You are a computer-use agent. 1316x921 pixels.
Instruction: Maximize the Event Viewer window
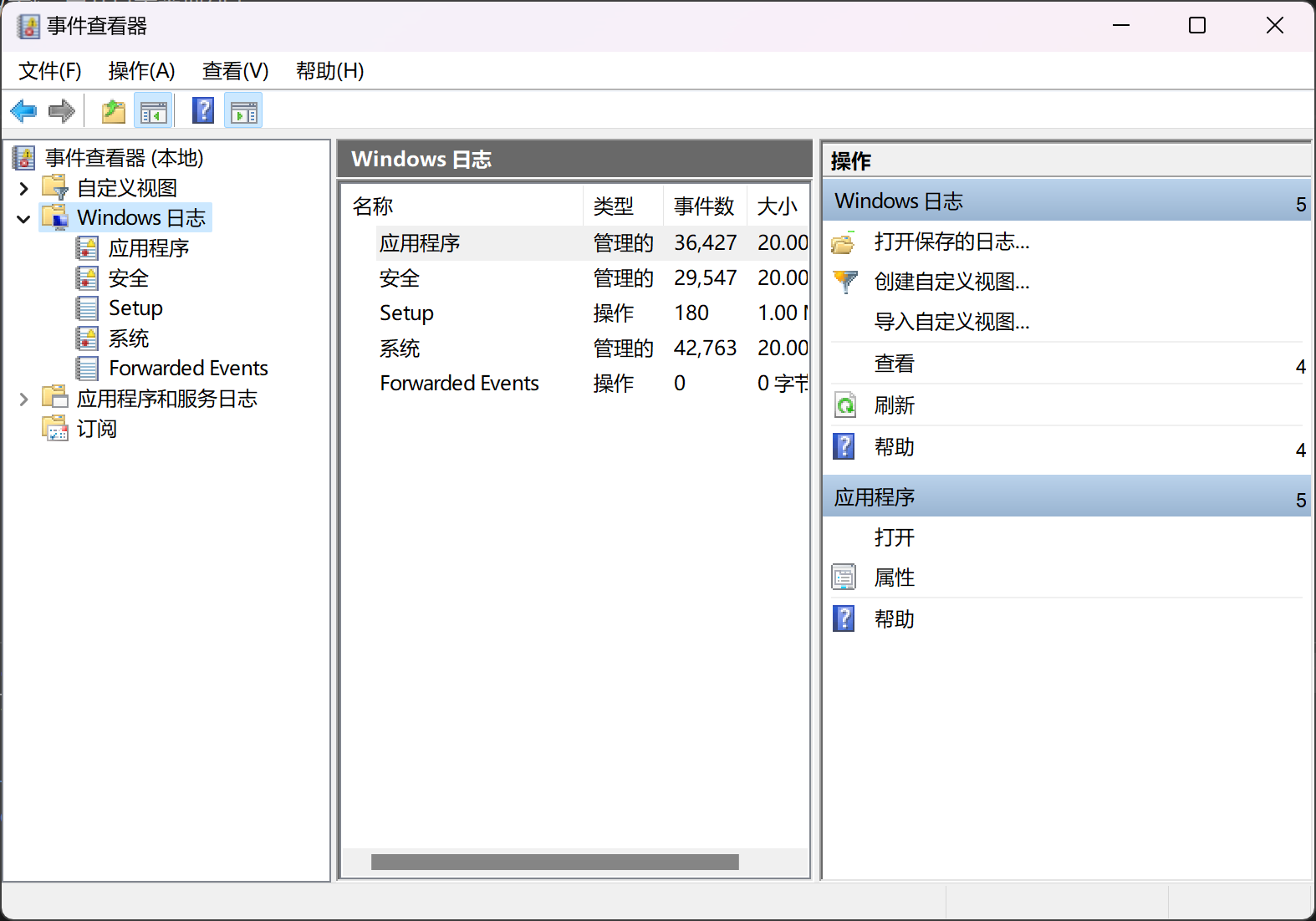tap(1197, 26)
